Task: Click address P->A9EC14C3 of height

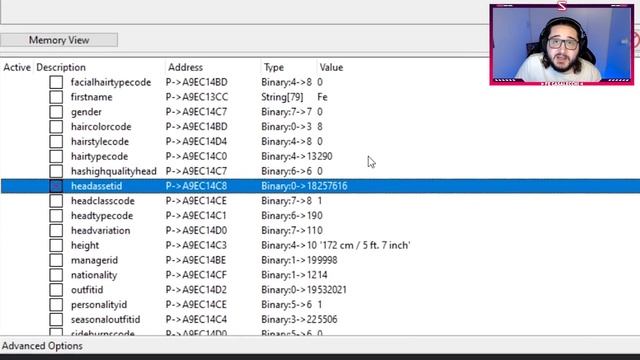Action: pos(196,245)
